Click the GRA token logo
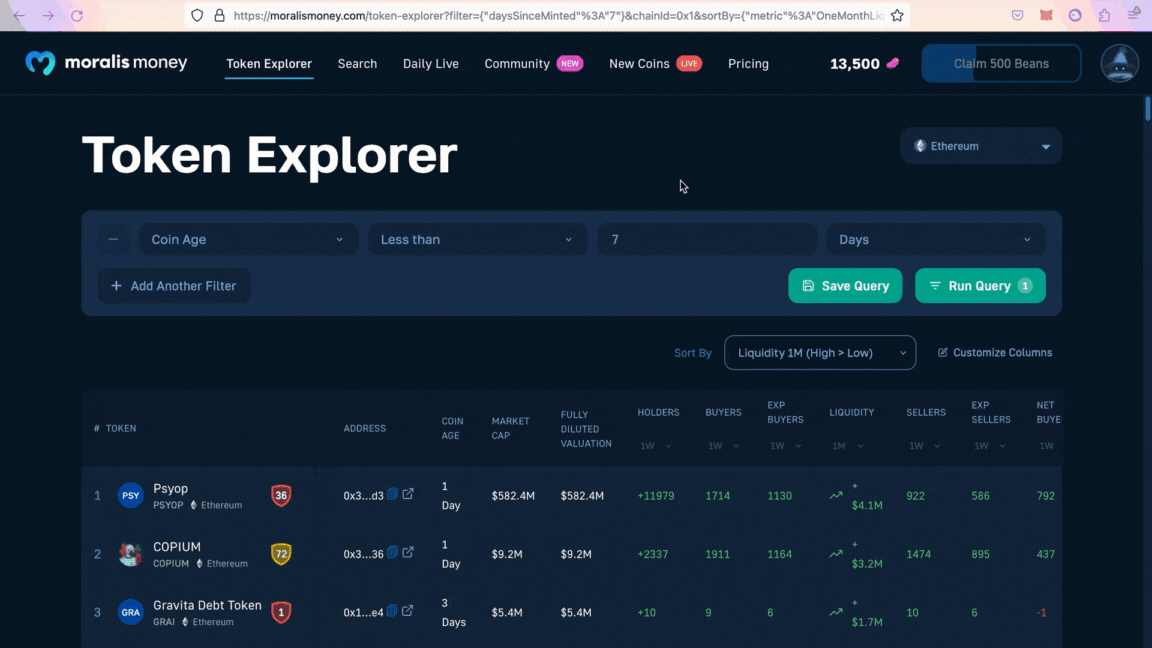 coord(131,612)
